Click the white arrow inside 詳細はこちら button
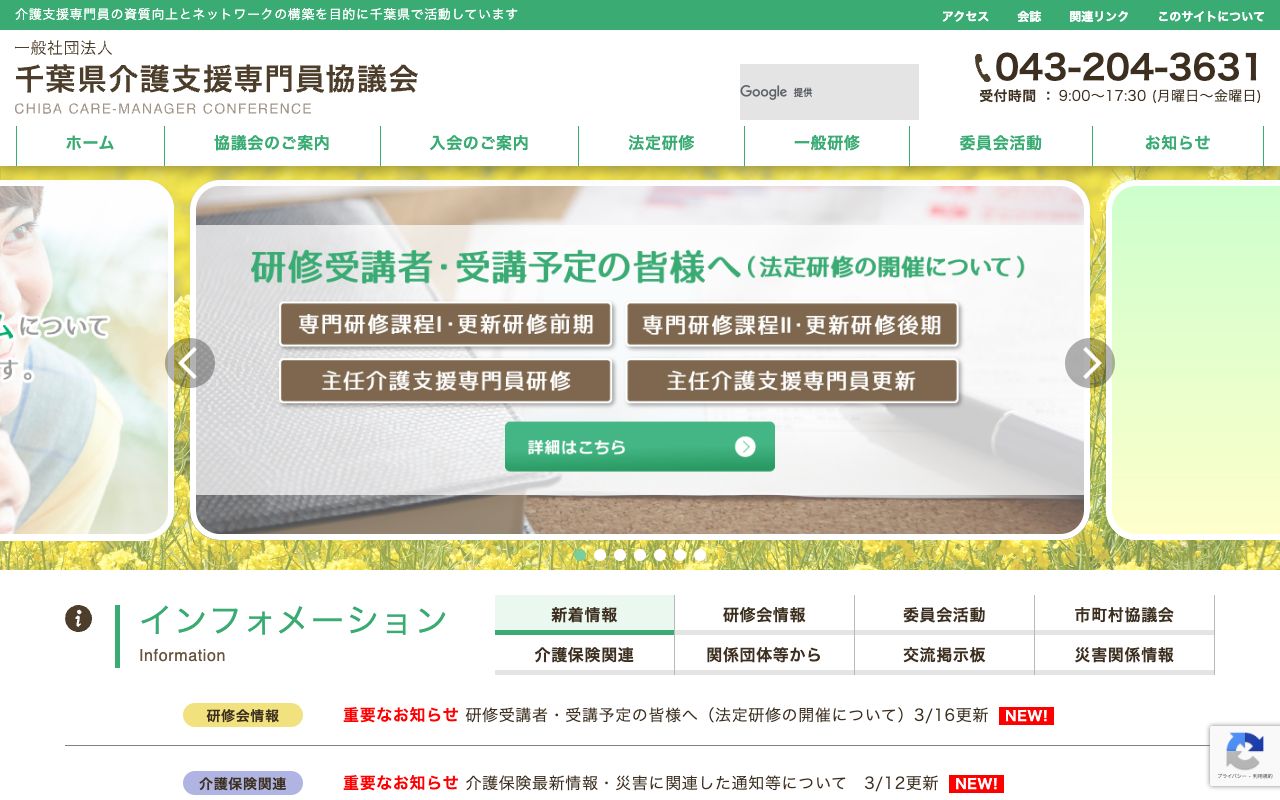 tap(745, 447)
